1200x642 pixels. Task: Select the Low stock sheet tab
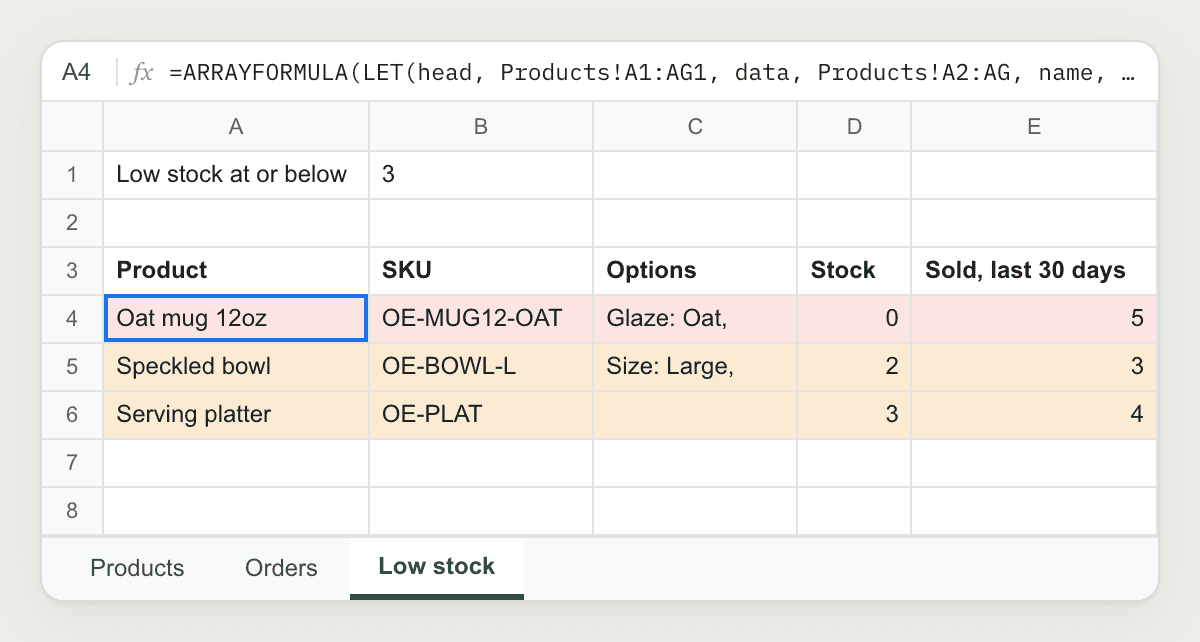click(437, 567)
